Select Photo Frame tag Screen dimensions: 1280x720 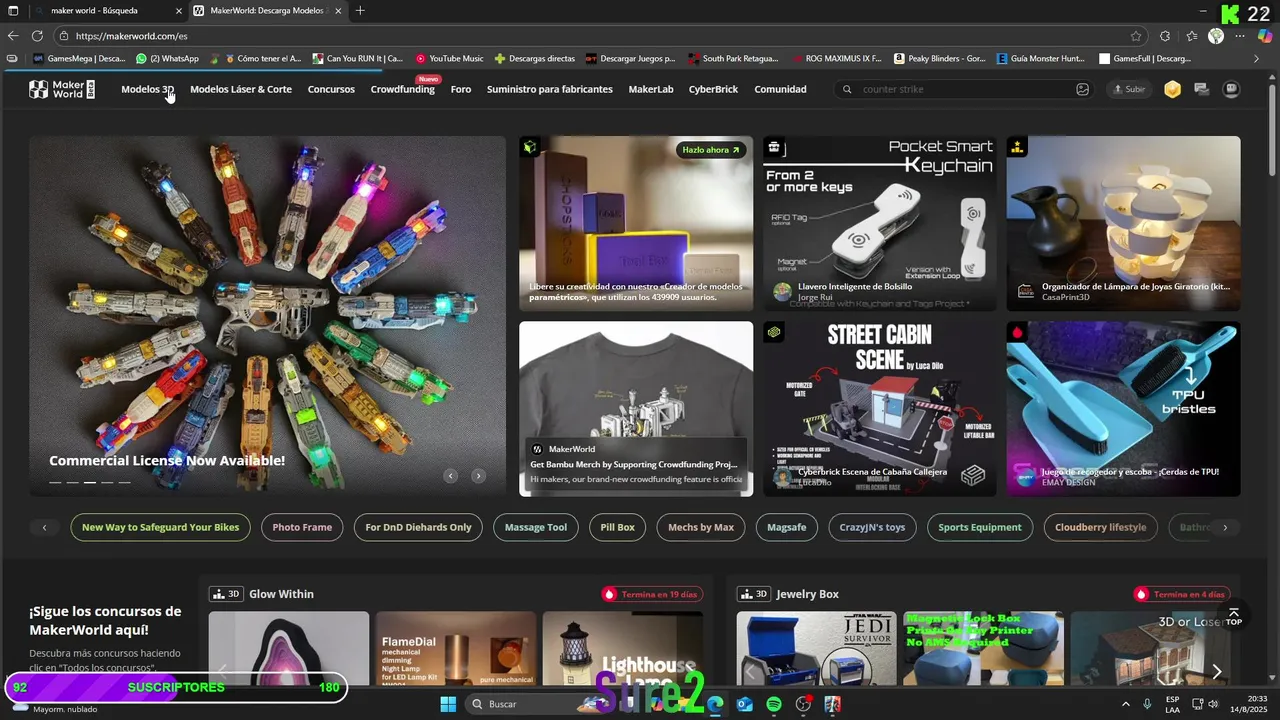(302, 527)
